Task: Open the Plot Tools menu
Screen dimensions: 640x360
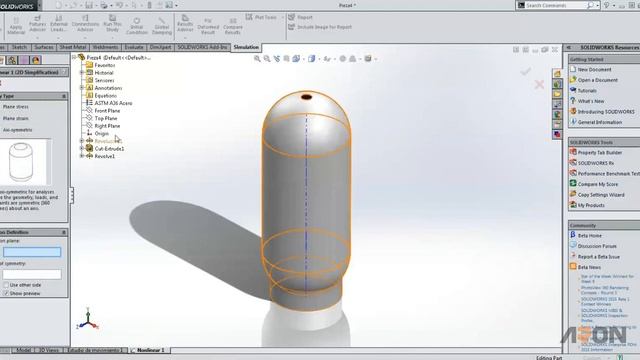Action: pos(264,17)
